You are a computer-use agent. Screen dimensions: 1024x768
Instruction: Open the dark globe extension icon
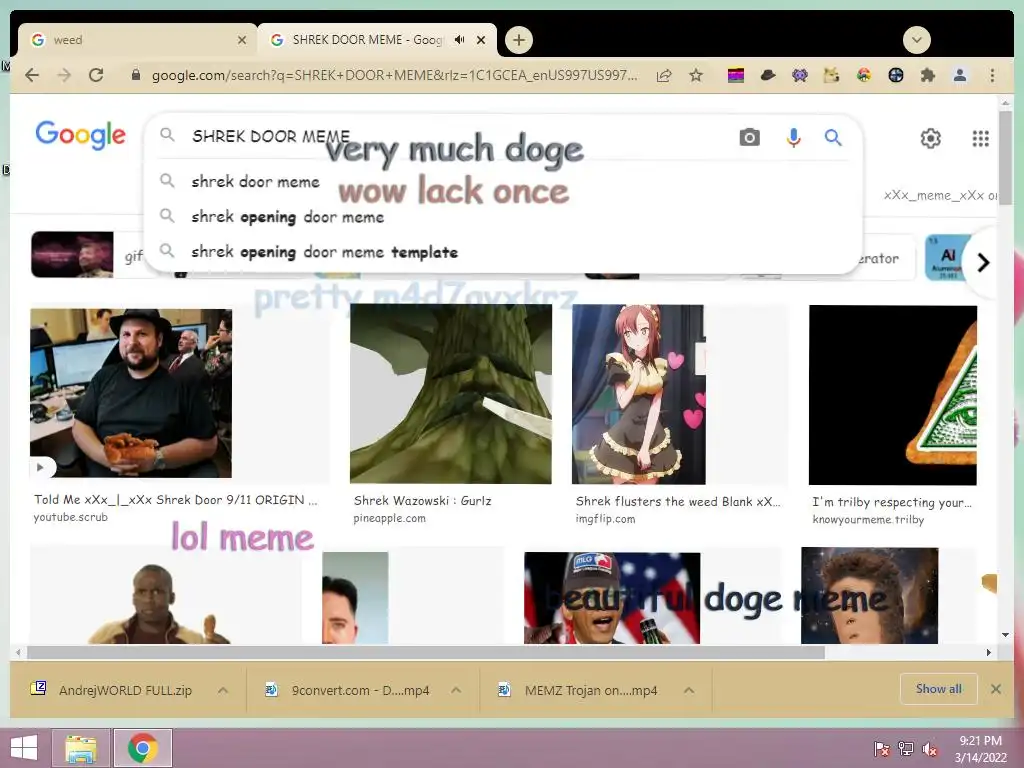[x=896, y=75]
